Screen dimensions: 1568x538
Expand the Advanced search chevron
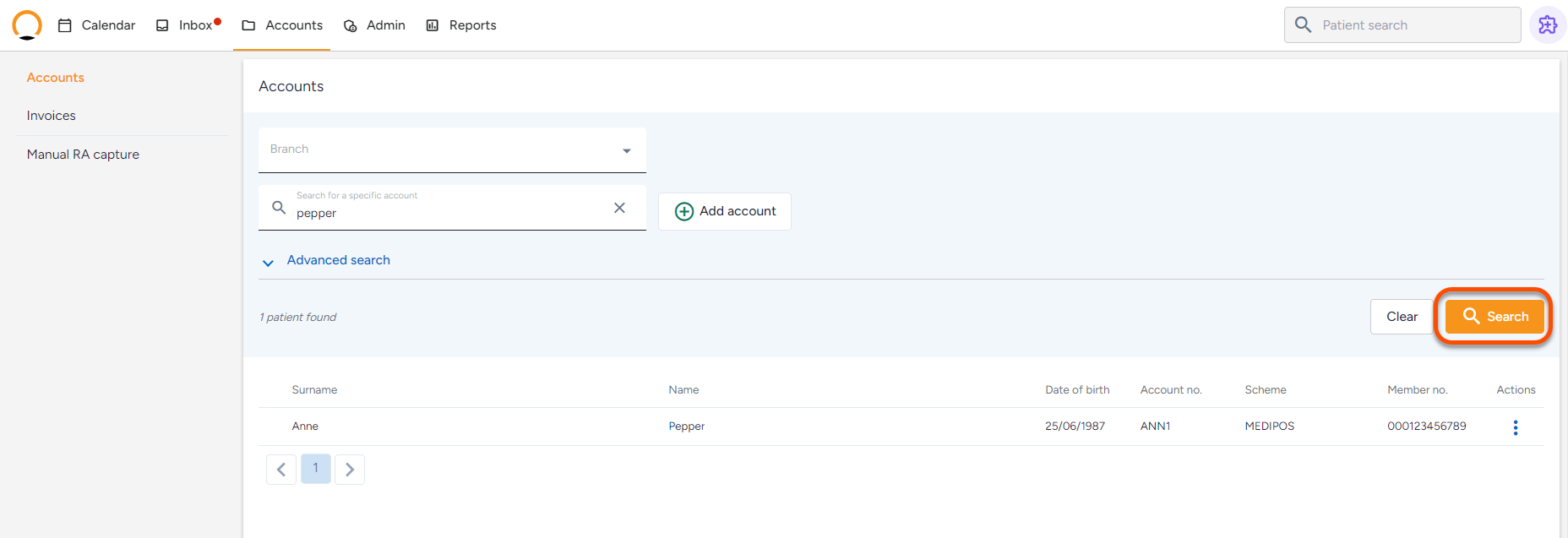268,263
